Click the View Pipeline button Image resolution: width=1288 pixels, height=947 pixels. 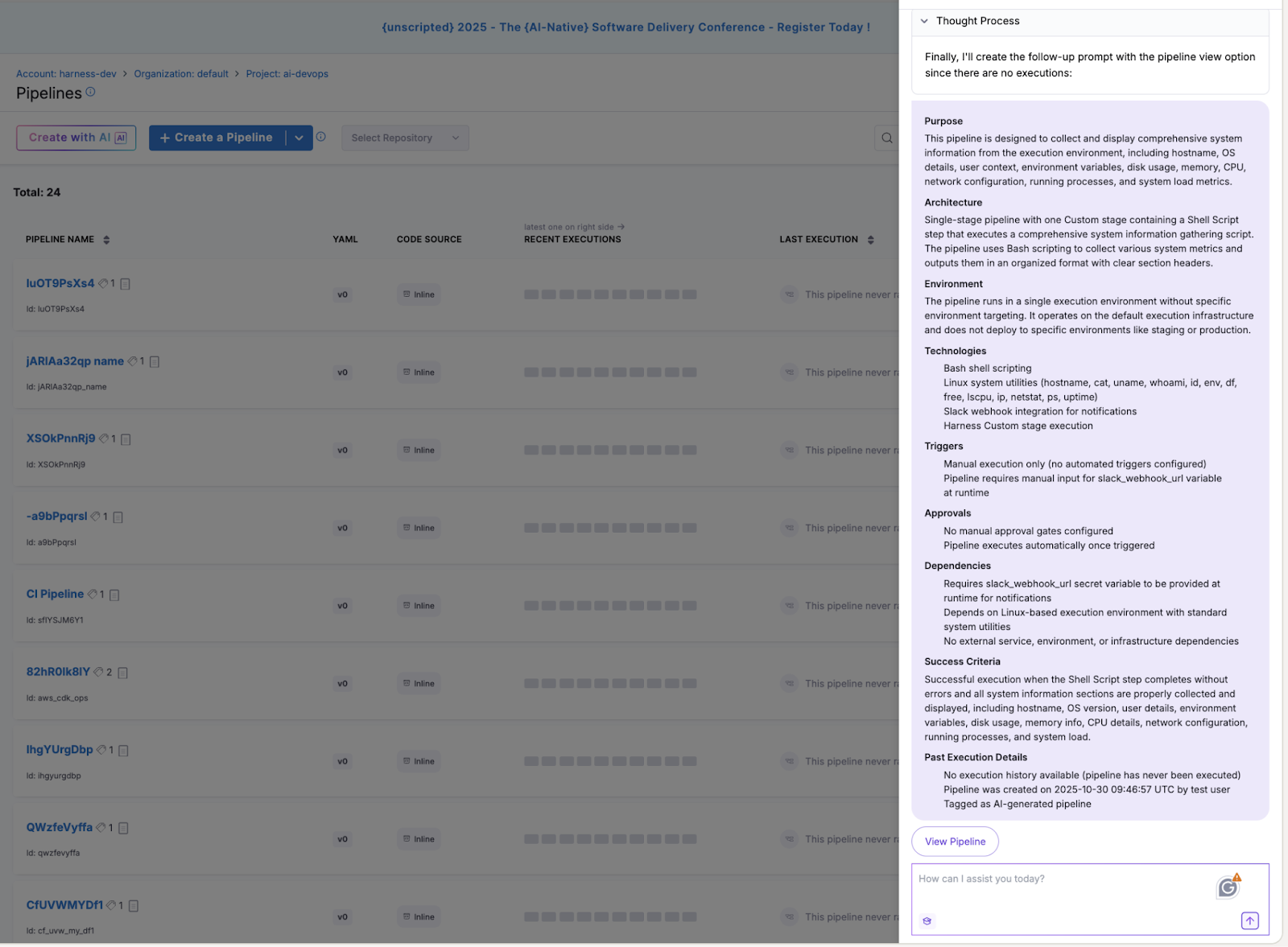[x=955, y=842]
